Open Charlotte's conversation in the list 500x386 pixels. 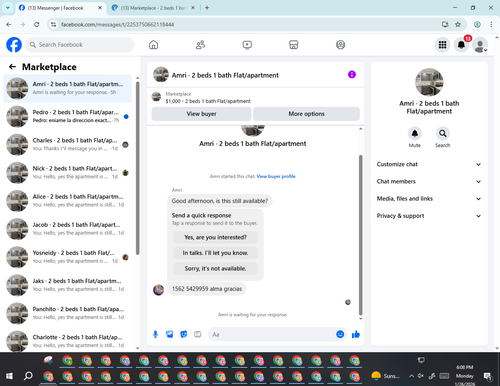(x=67, y=341)
